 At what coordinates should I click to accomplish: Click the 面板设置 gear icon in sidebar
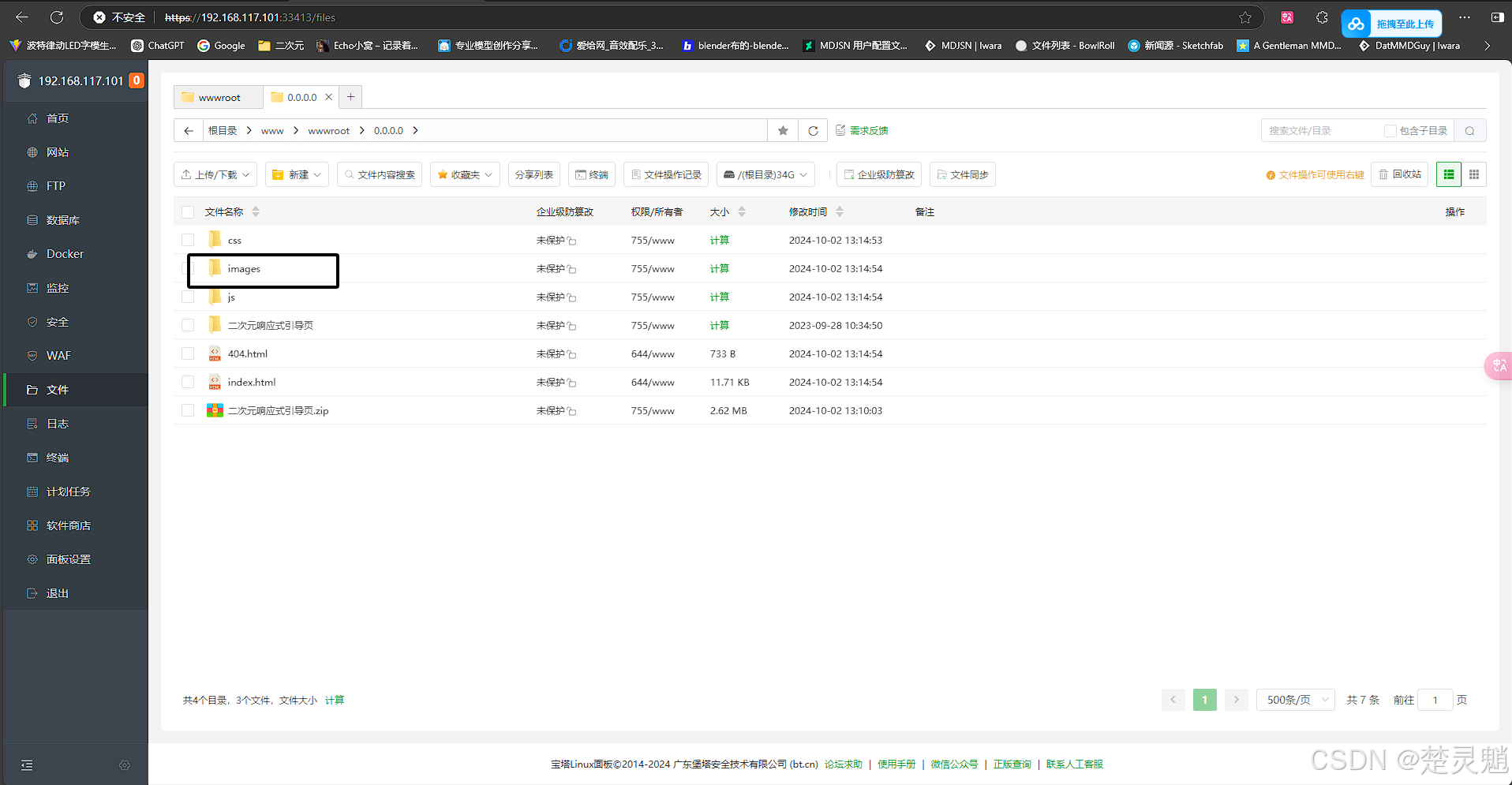(32, 559)
